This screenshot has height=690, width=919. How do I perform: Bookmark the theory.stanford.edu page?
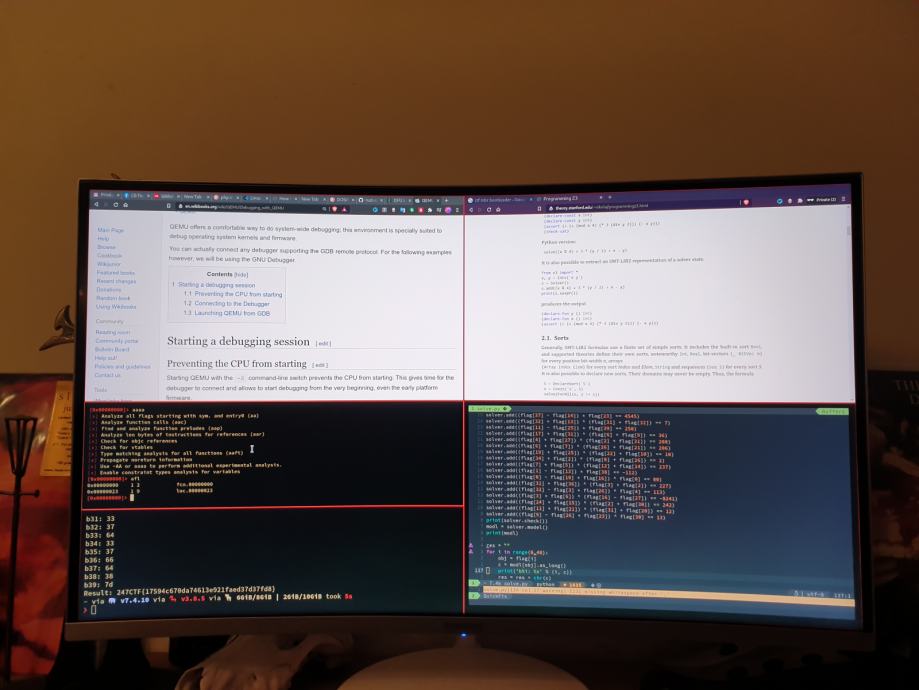tap(539, 209)
